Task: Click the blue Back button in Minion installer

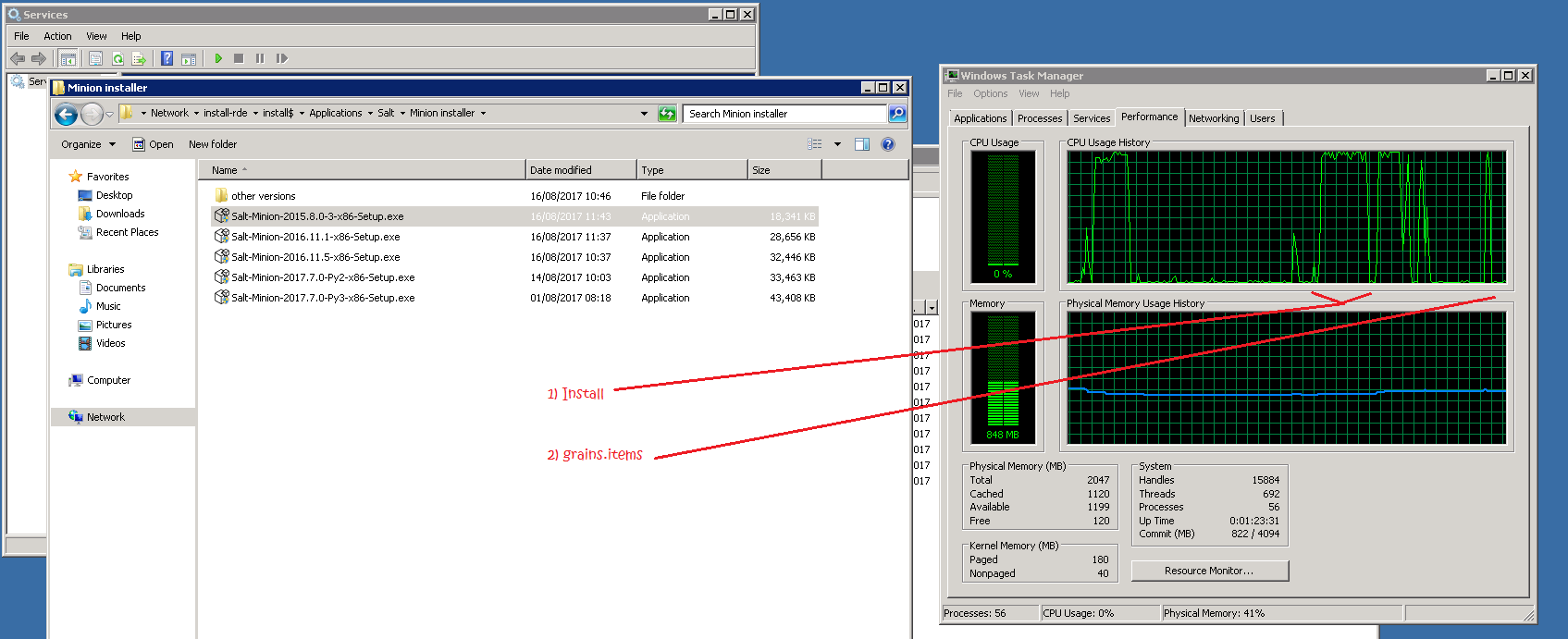Action: click(x=67, y=114)
